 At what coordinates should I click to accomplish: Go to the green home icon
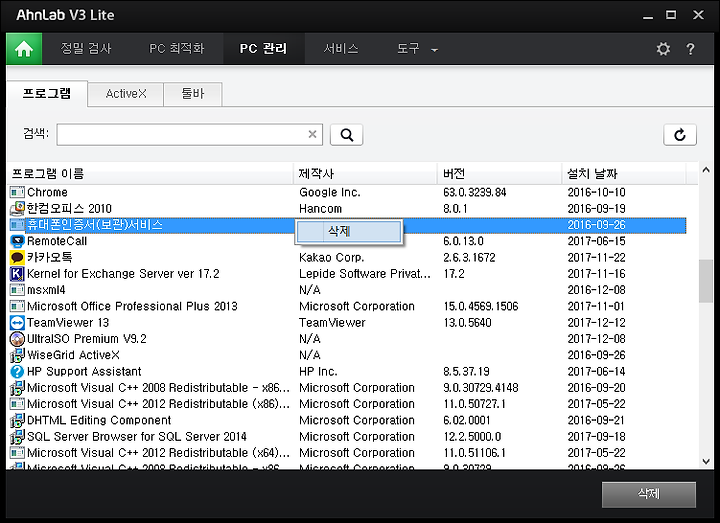click(24, 49)
